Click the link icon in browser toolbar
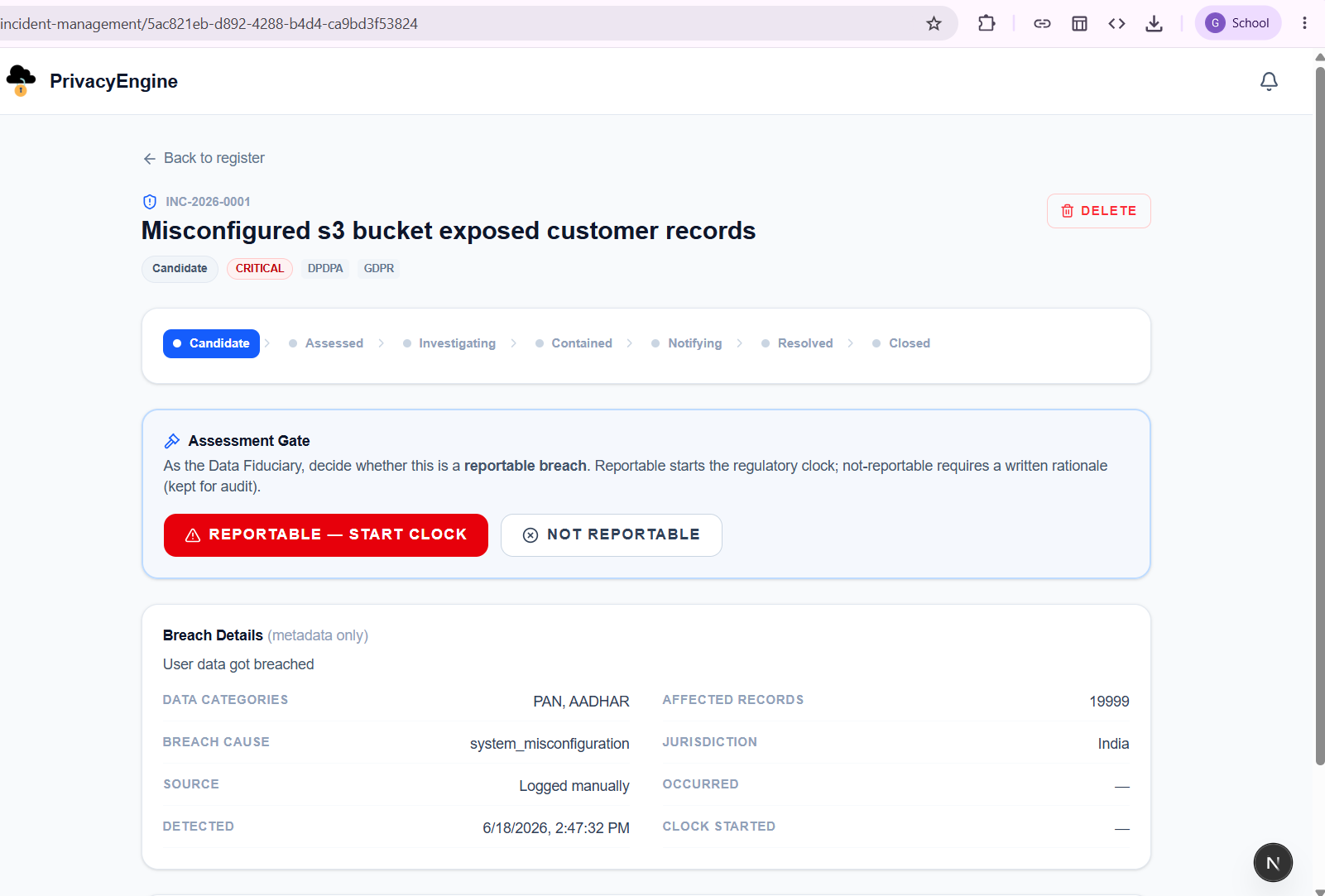 [1042, 23]
